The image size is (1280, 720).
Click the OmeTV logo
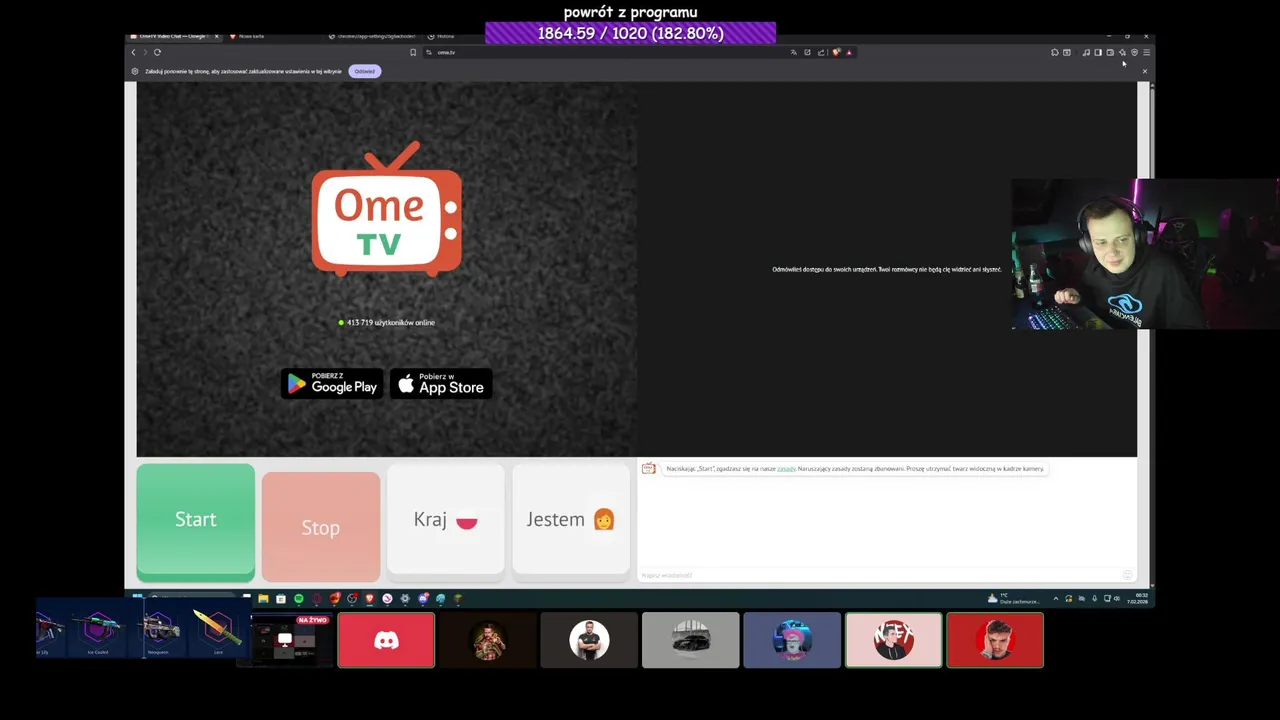(387, 210)
